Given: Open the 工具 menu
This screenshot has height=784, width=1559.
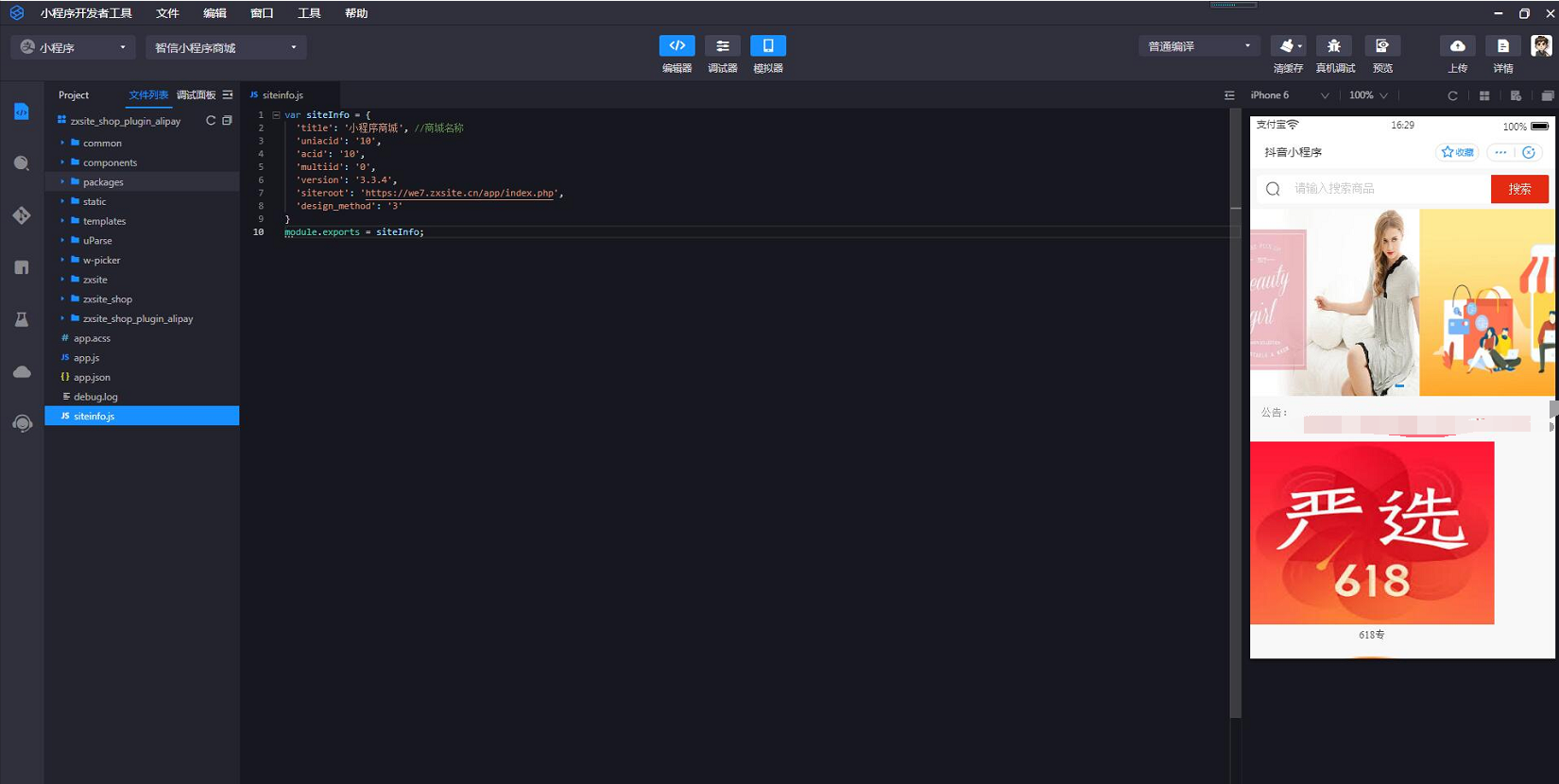Looking at the screenshot, I should point(309,13).
